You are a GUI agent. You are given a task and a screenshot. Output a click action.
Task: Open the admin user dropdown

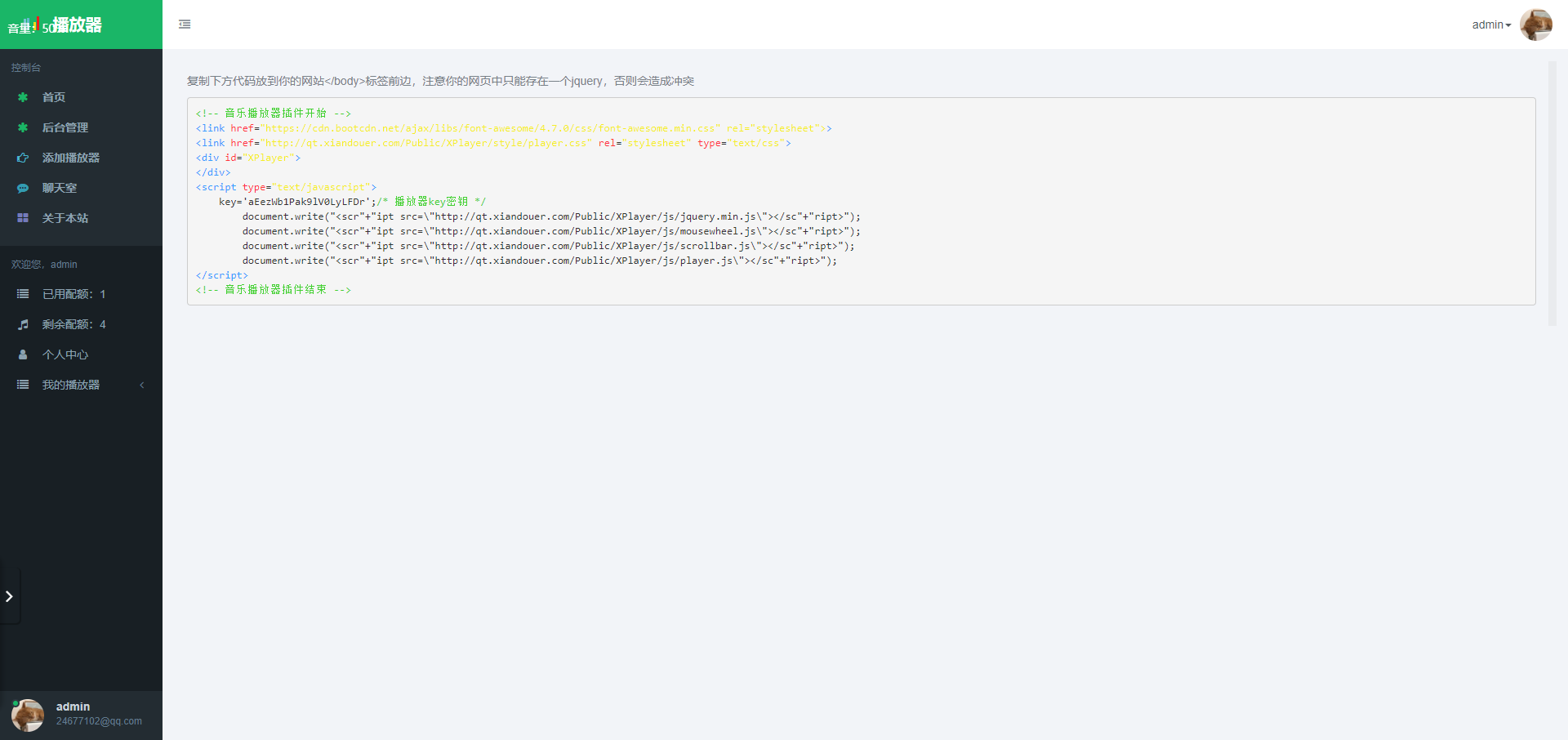1491,25
